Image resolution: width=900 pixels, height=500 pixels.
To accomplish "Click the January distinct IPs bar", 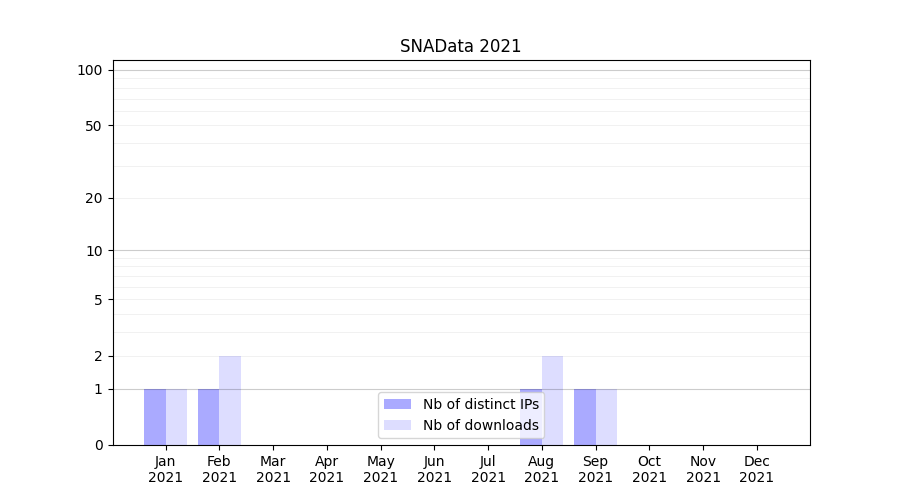I will pos(155,417).
